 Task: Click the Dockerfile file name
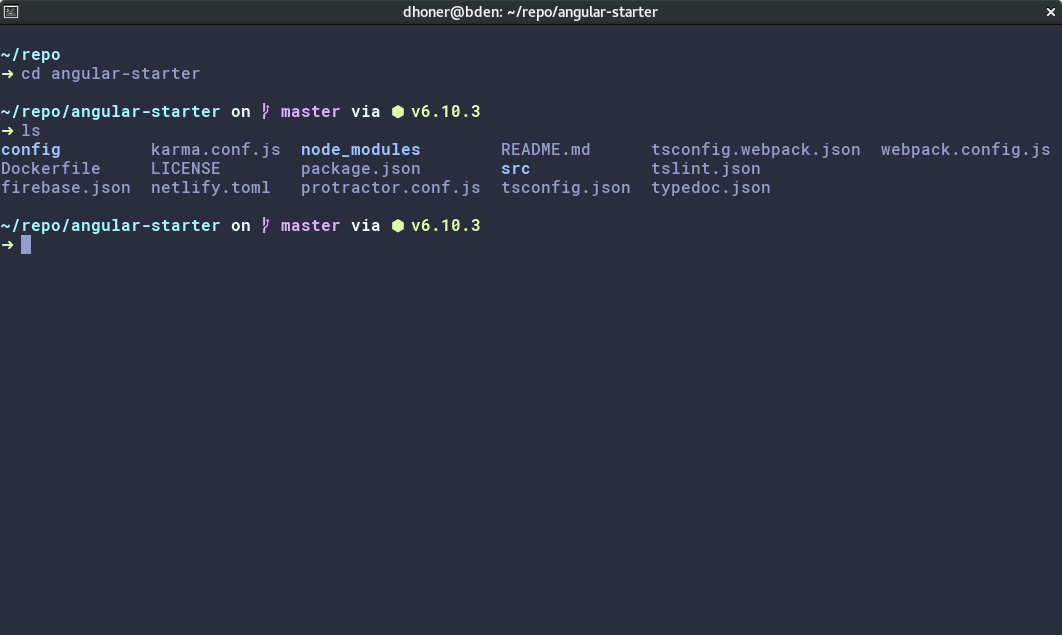click(x=51, y=169)
